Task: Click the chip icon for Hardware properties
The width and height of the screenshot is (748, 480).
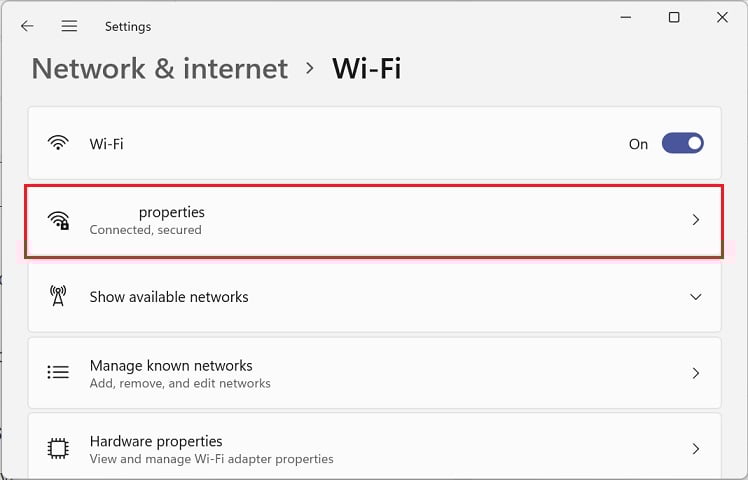Action: (58, 449)
